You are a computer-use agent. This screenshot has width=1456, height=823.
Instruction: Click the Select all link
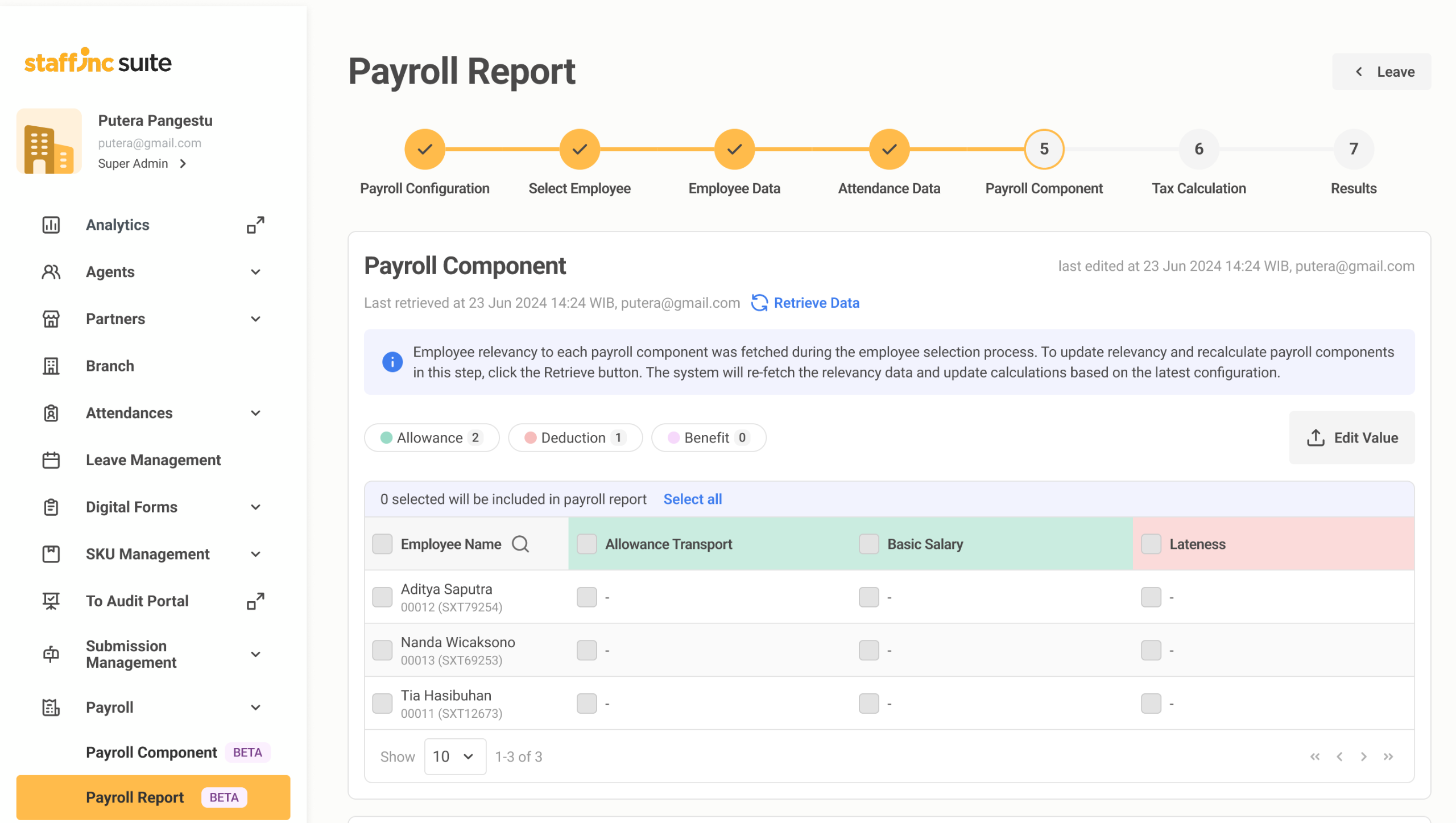[692, 499]
